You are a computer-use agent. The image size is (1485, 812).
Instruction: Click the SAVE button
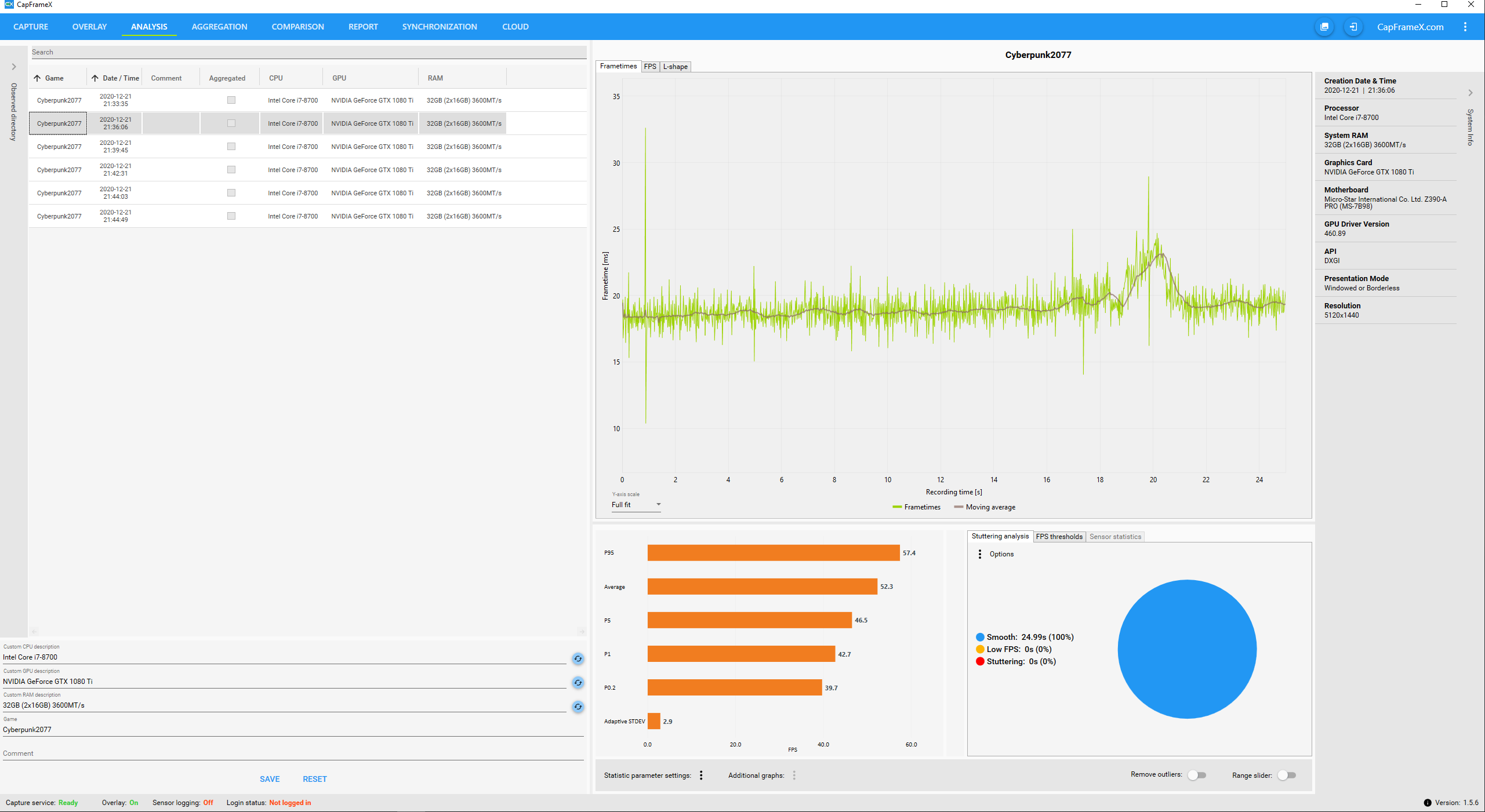click(x=270, y=779)
